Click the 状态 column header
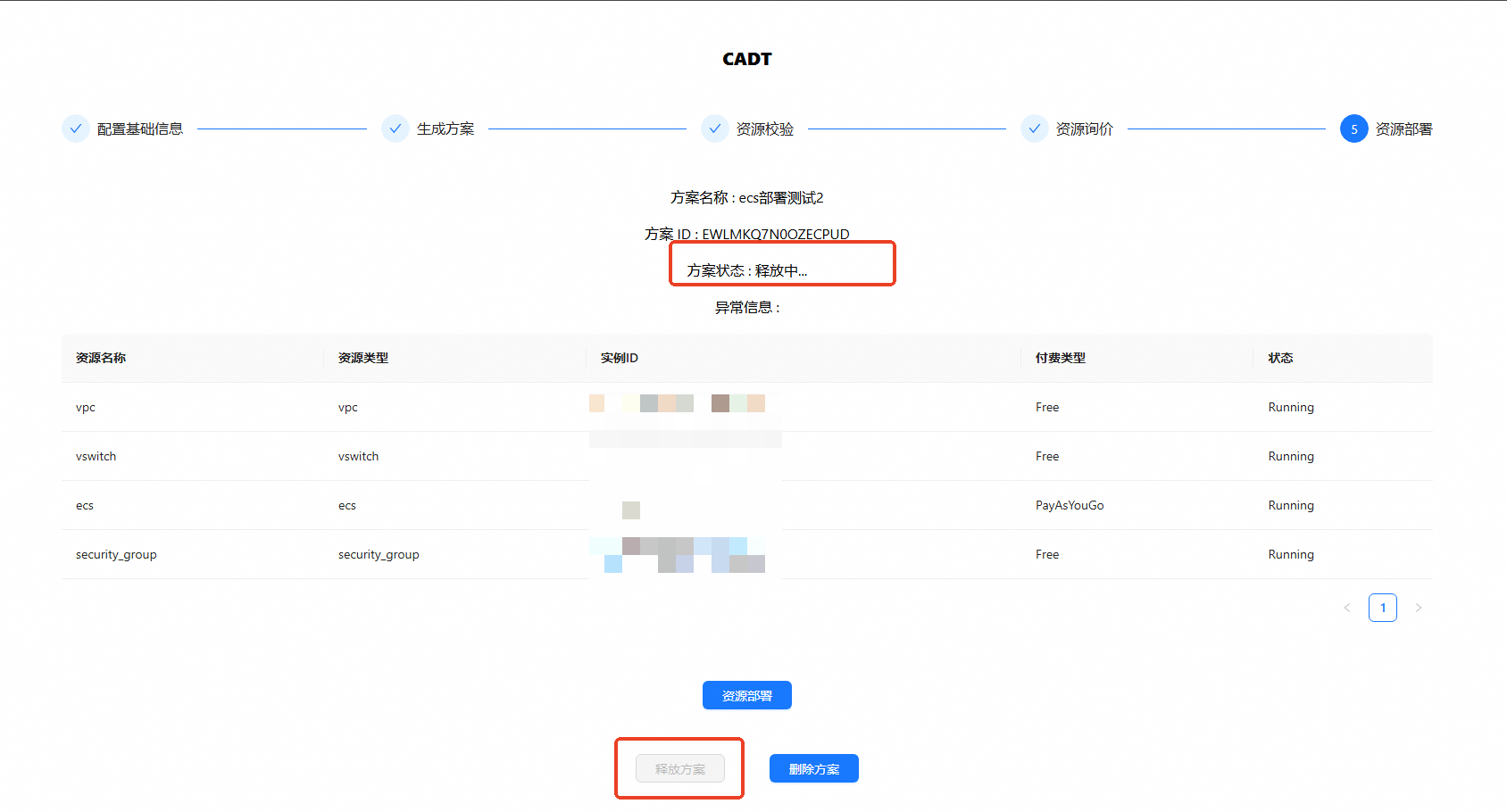The width and height of the screenshot is (1507, 812). point(1281,358)
